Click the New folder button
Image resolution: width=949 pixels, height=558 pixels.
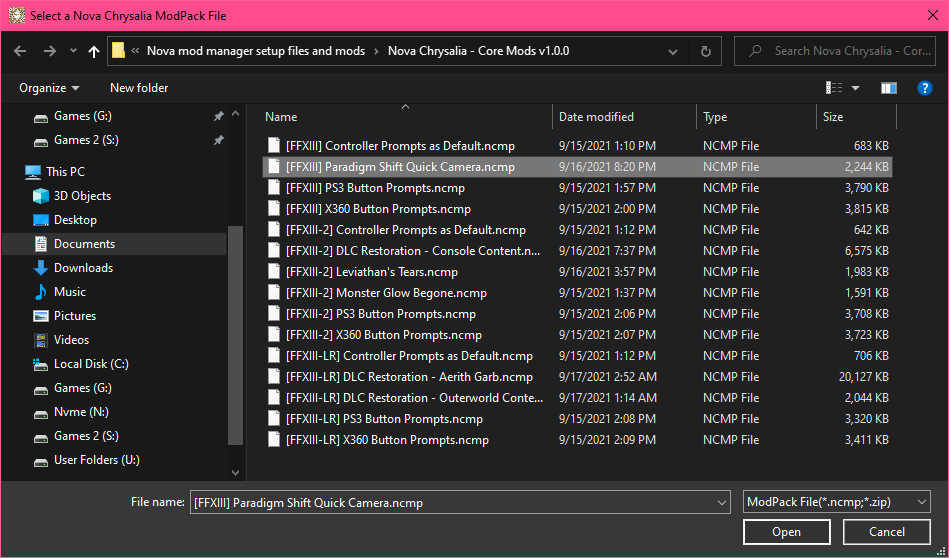click(139, 88)
